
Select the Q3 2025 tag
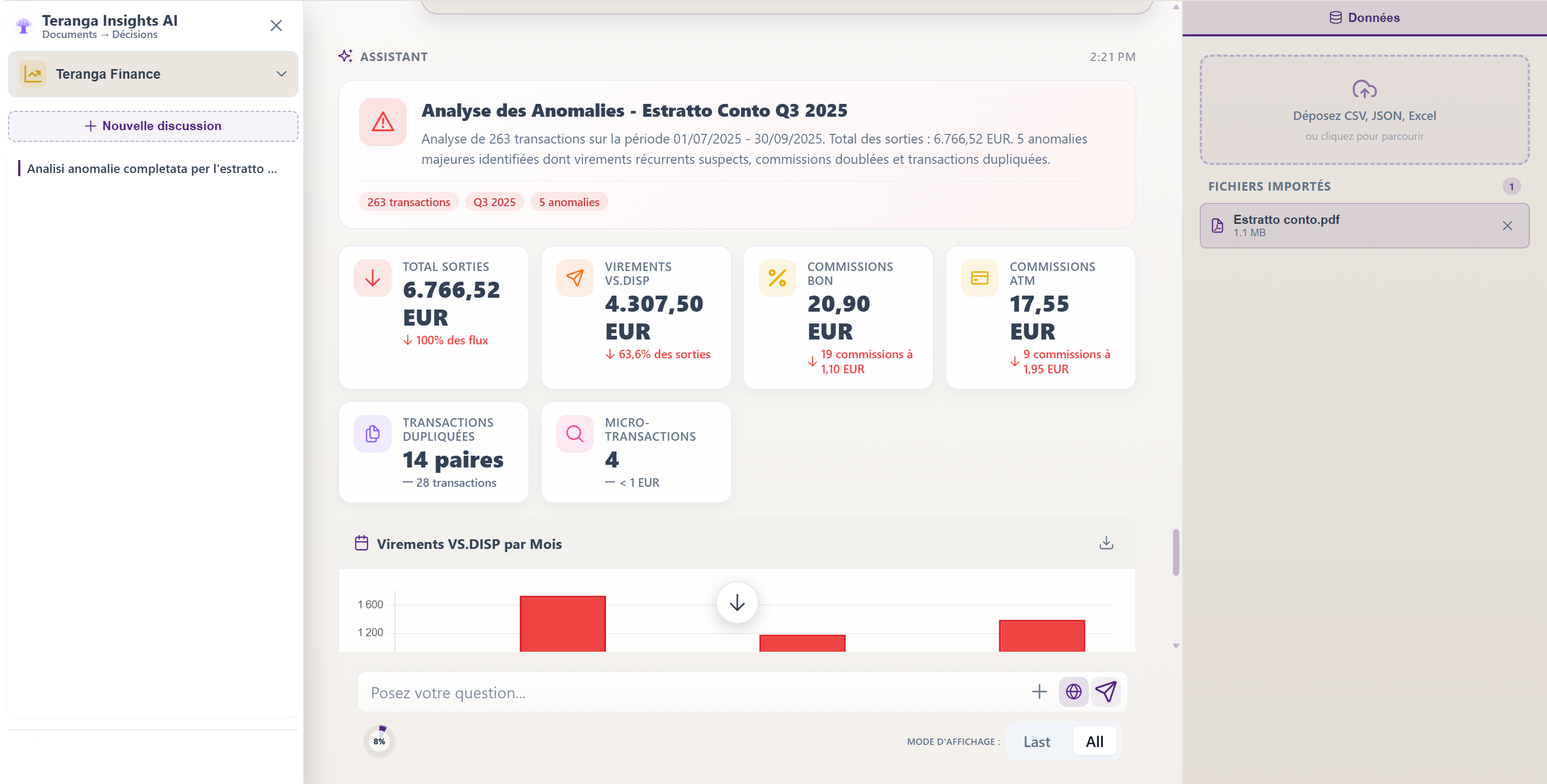pos(494,202)
